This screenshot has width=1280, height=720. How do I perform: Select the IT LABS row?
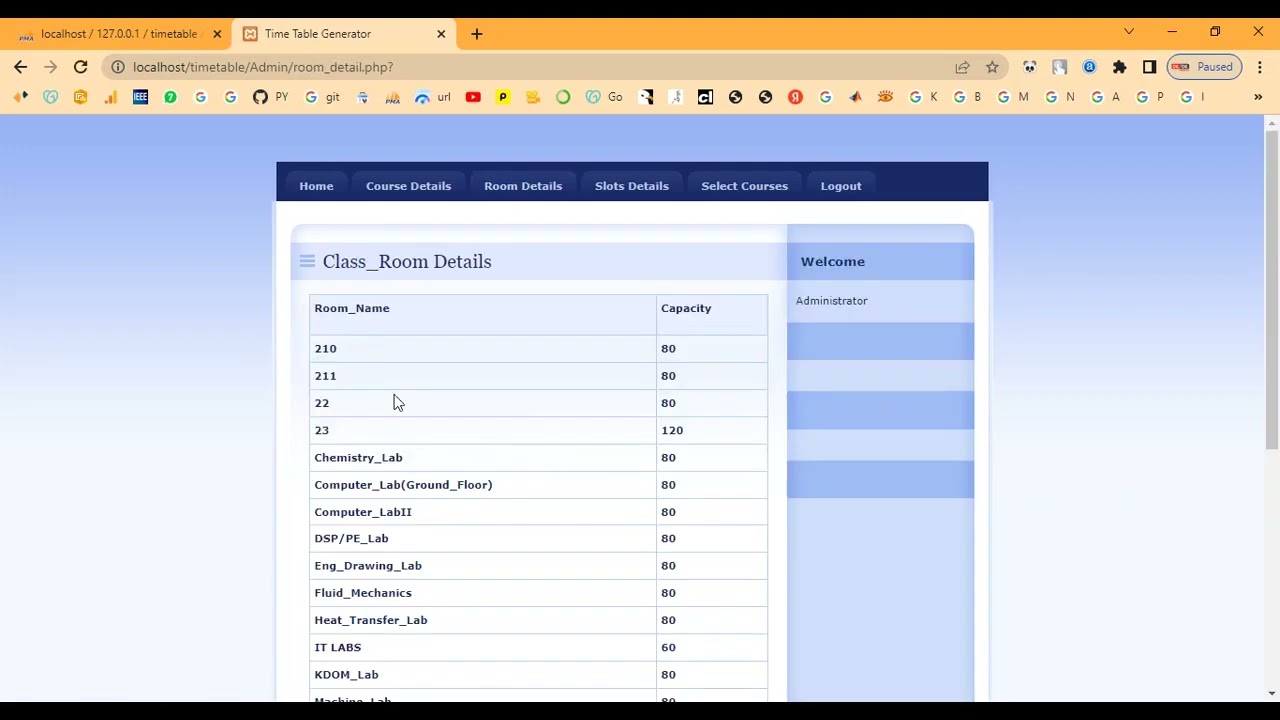pos(538,647)
